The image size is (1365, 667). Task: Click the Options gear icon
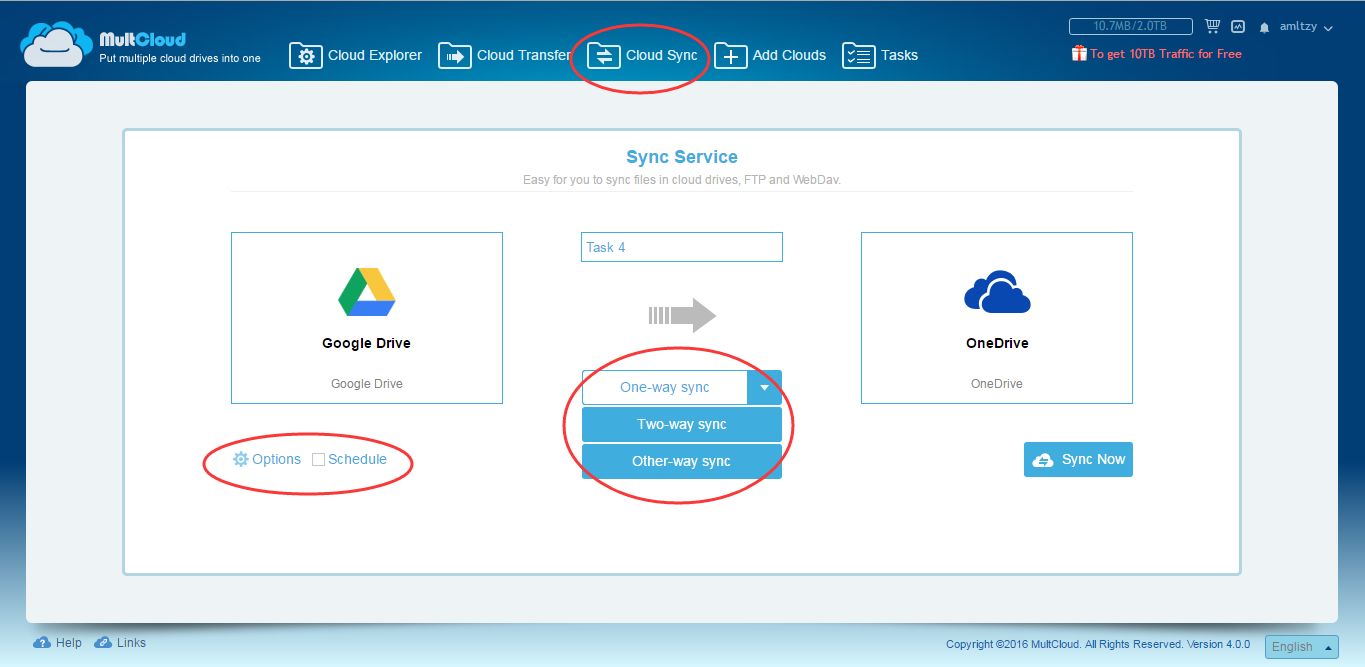point(241,459)
